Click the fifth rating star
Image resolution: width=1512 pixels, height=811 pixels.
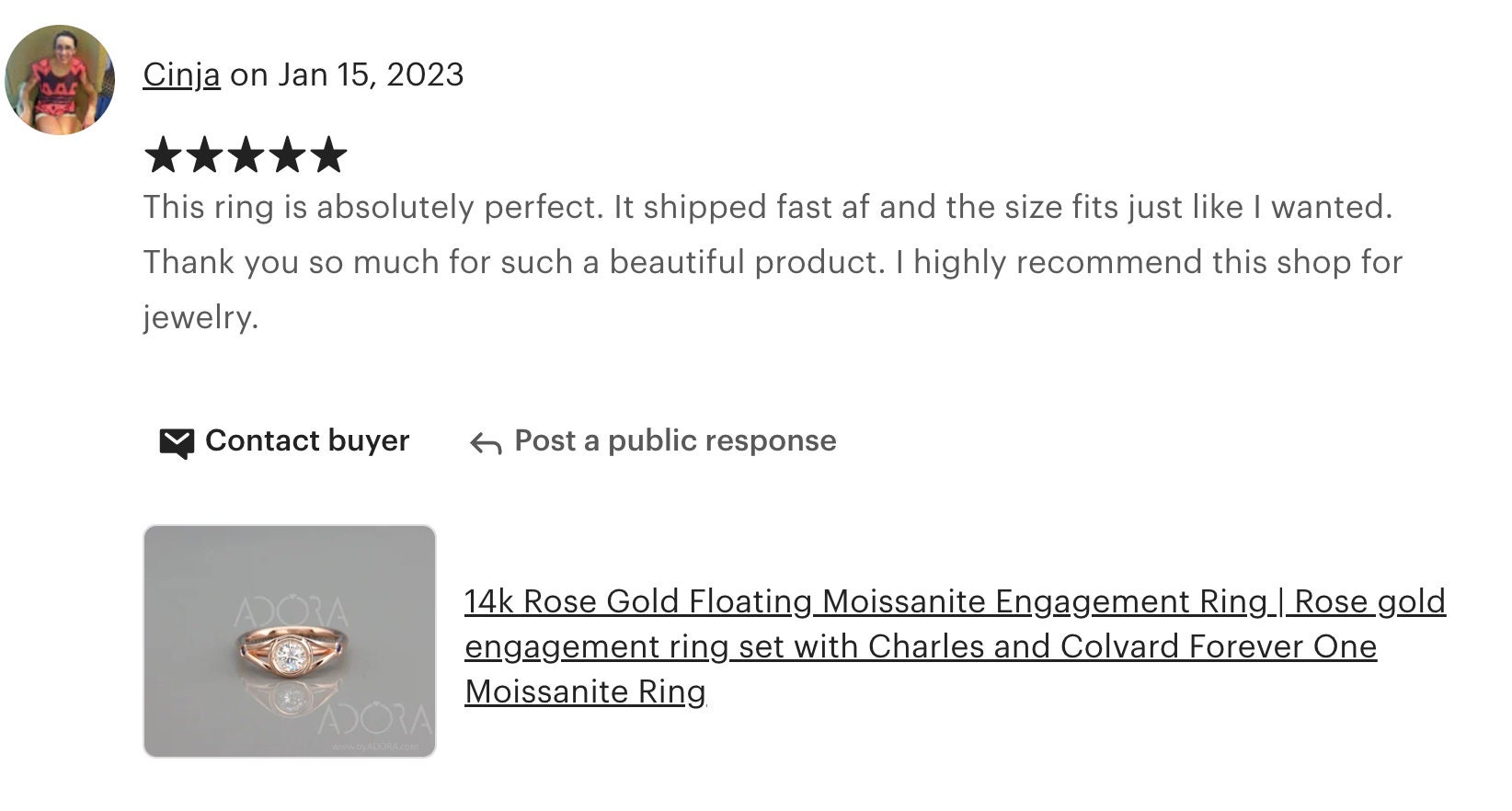[328, 154]
